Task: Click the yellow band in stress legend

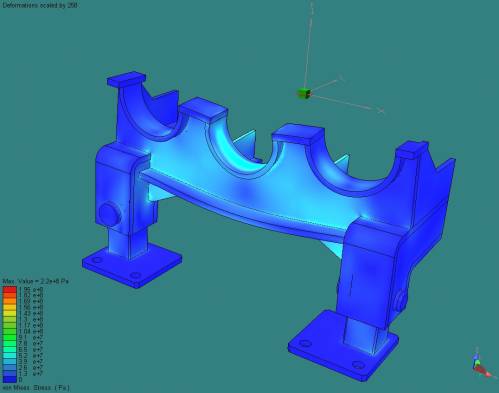Action: (x=9, y=313)
